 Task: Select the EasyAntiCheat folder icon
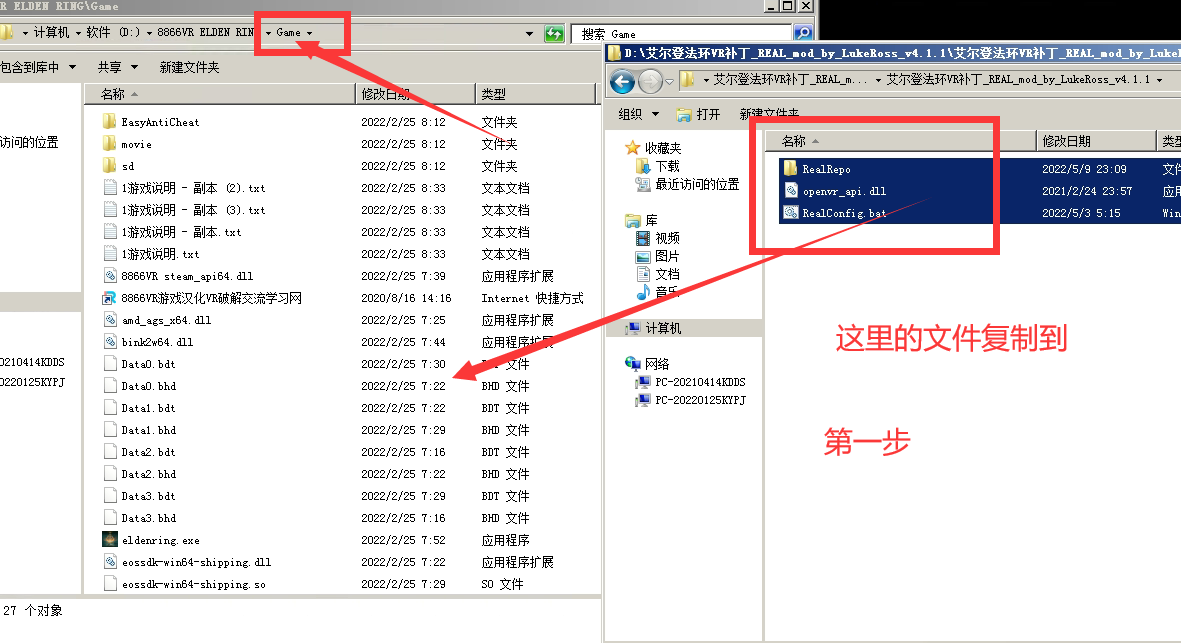[109, 121]
